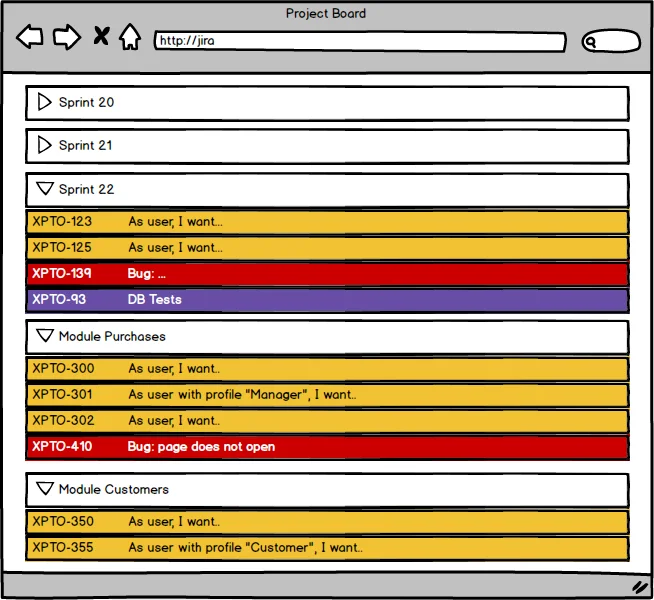The height and width of the screenshot is (600, 654).
Task: Expand the Sprint 21 section
Action: coord(44,145)
